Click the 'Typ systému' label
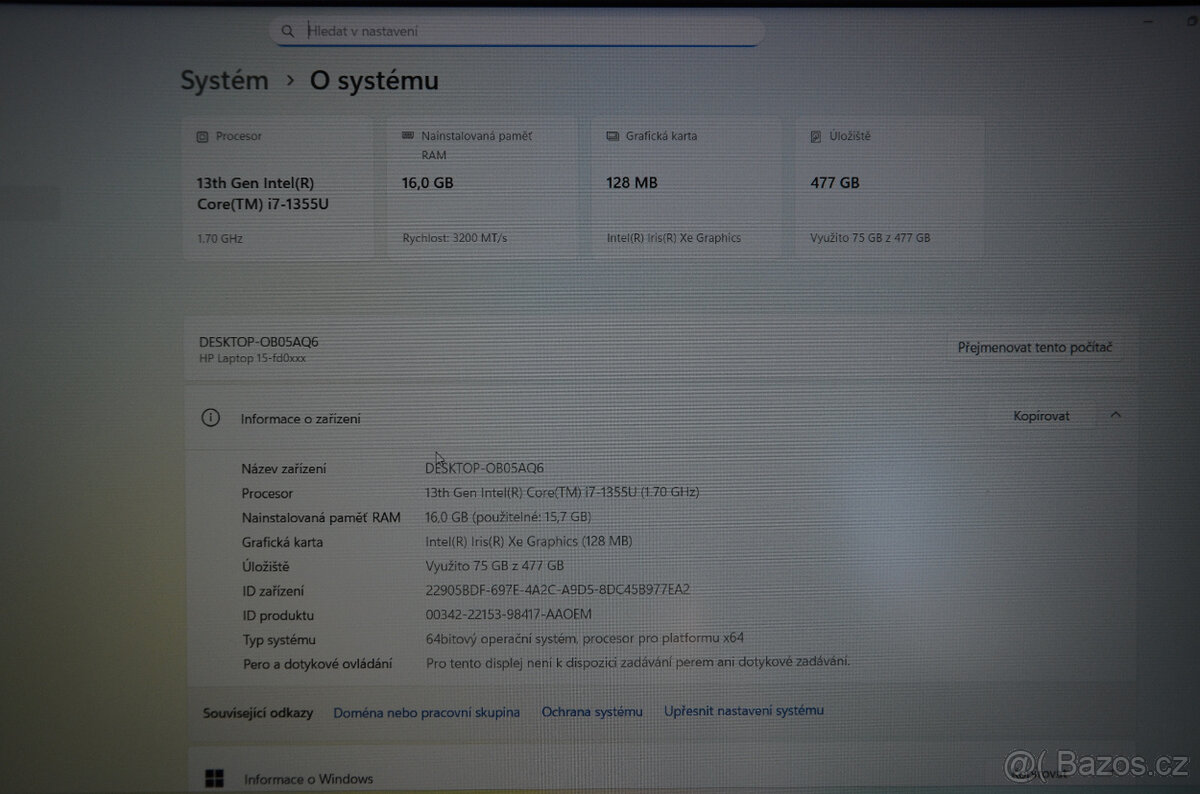The width and height of the screenshot is (1200, 794). point(279,640)
